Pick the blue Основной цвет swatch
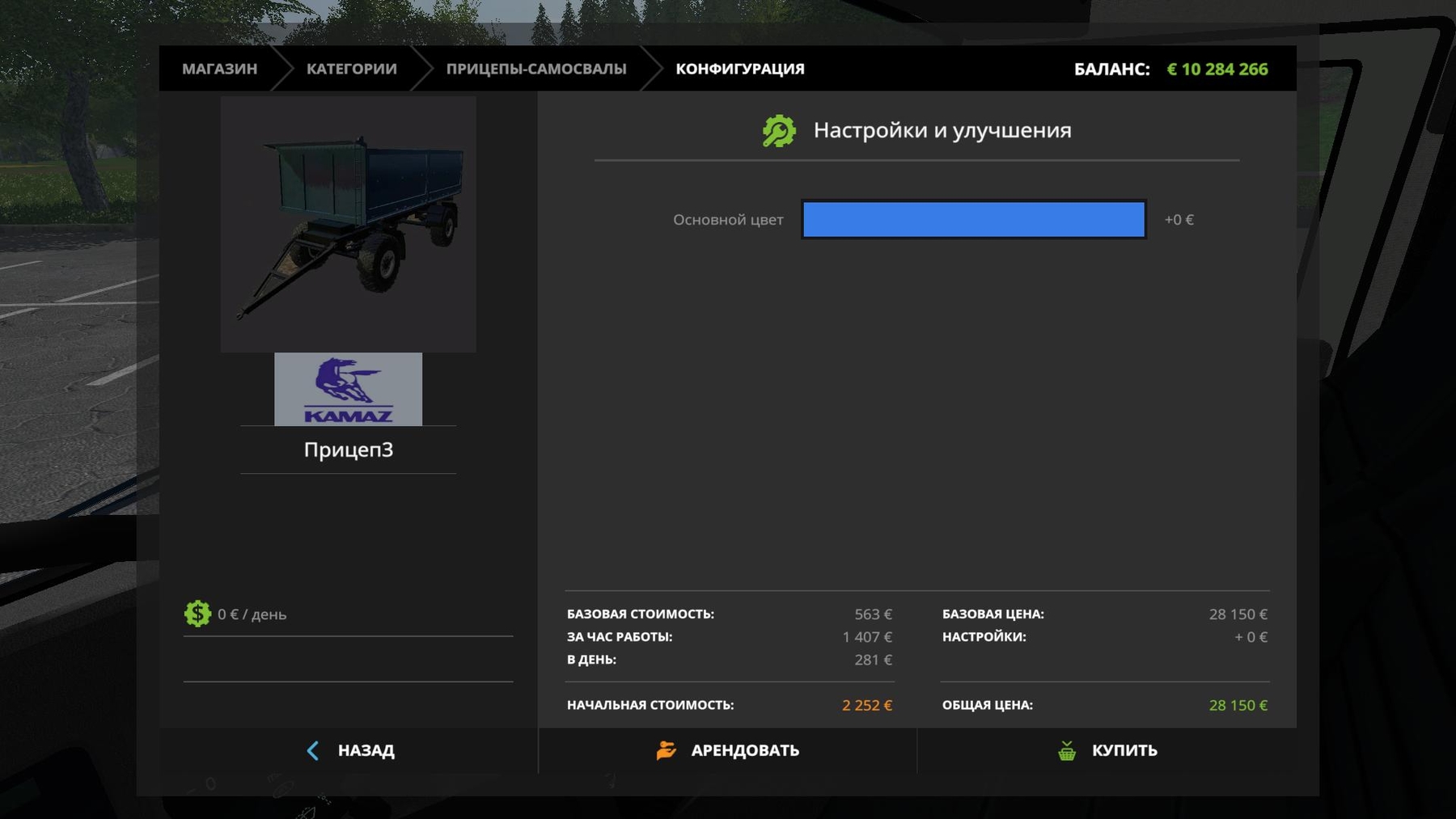The height and width of the screenshot is (819, 1456). (x=973, y=220)
